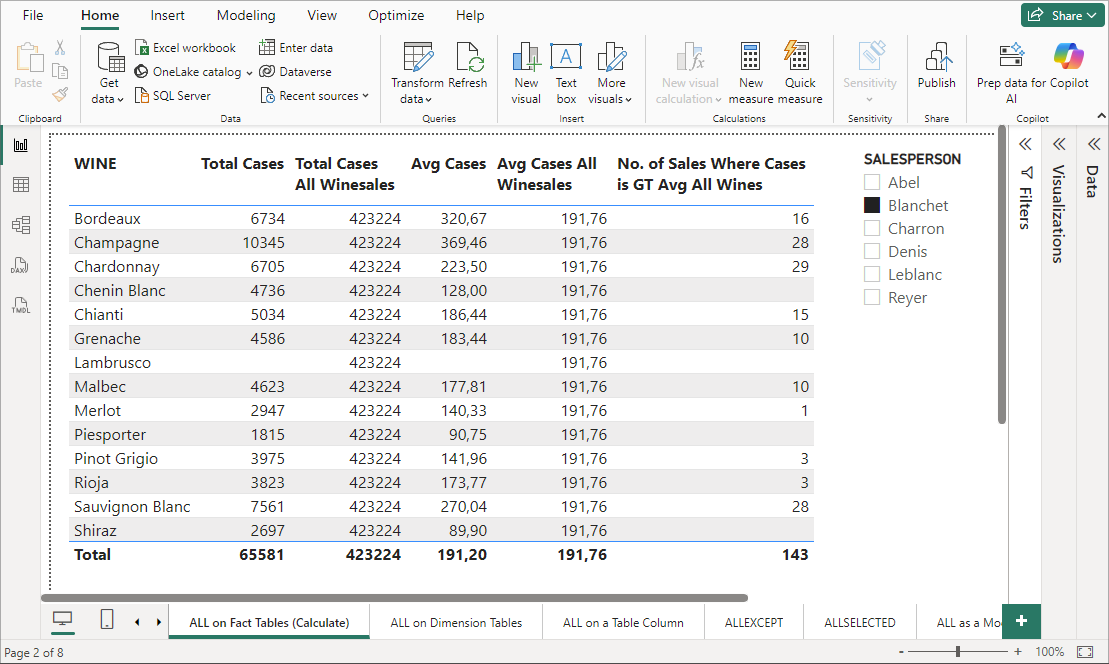The width and height of the screenshot is (1109, 664).
Task: Click the Transform data icon
Action: click(418, 57)
